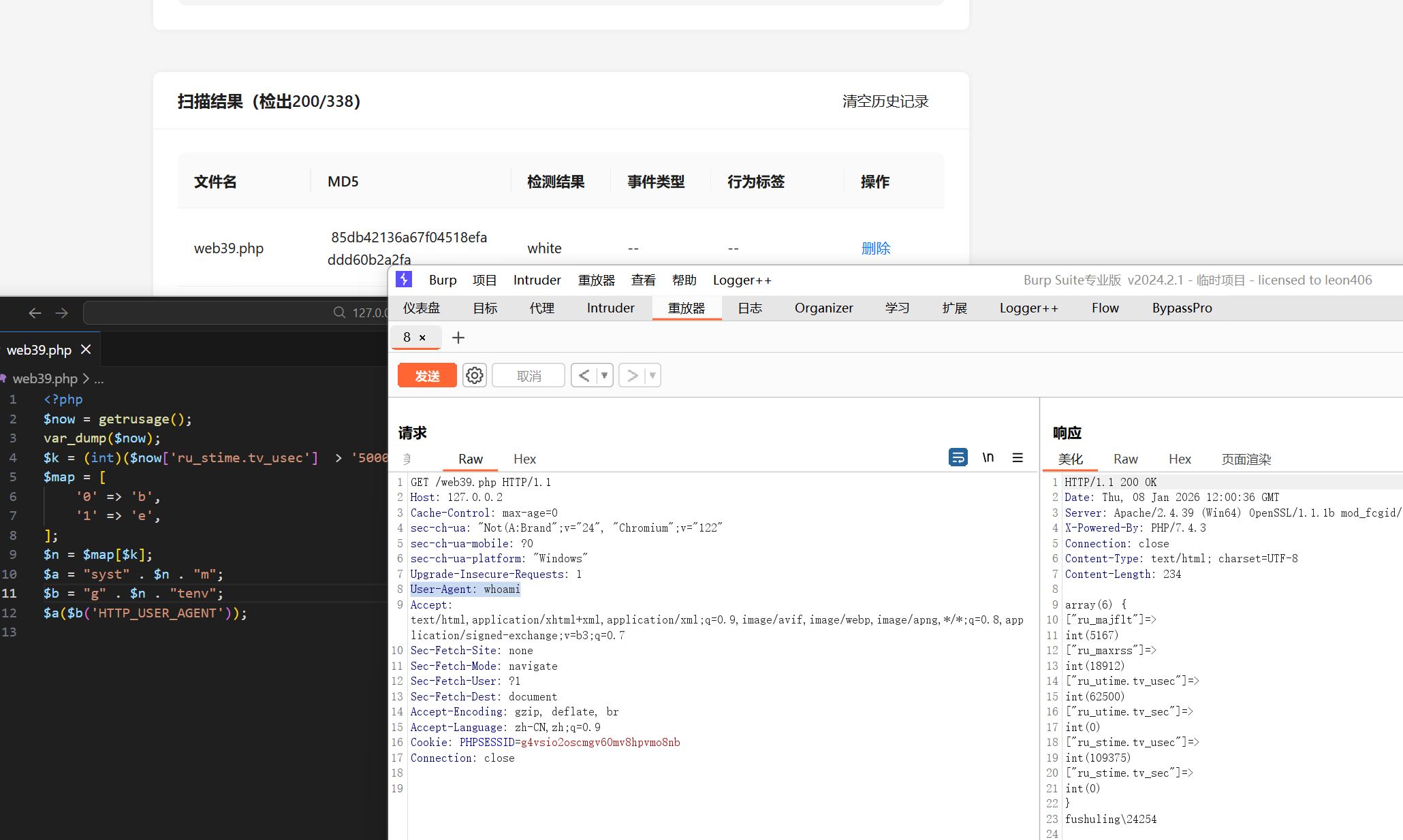Open the Logger++ menu in the menu bar
Screen dimensions: 1403x840
tap(742, 280)
